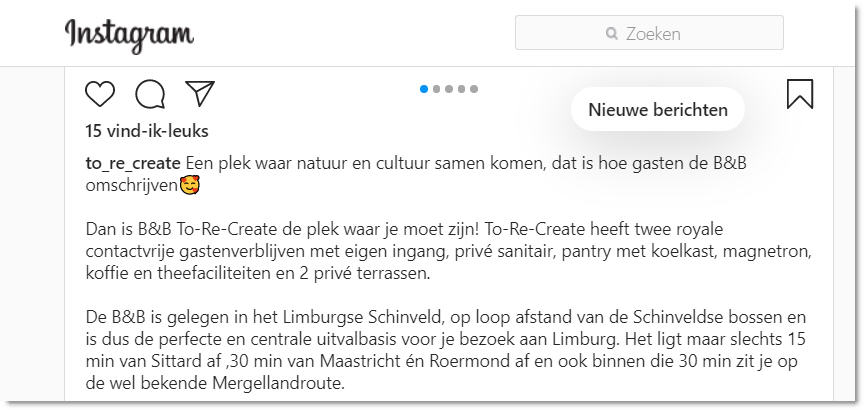Open comments via the speech bubble icon
864x410 pixels.
pyautogui.click(x=150, y=94)
